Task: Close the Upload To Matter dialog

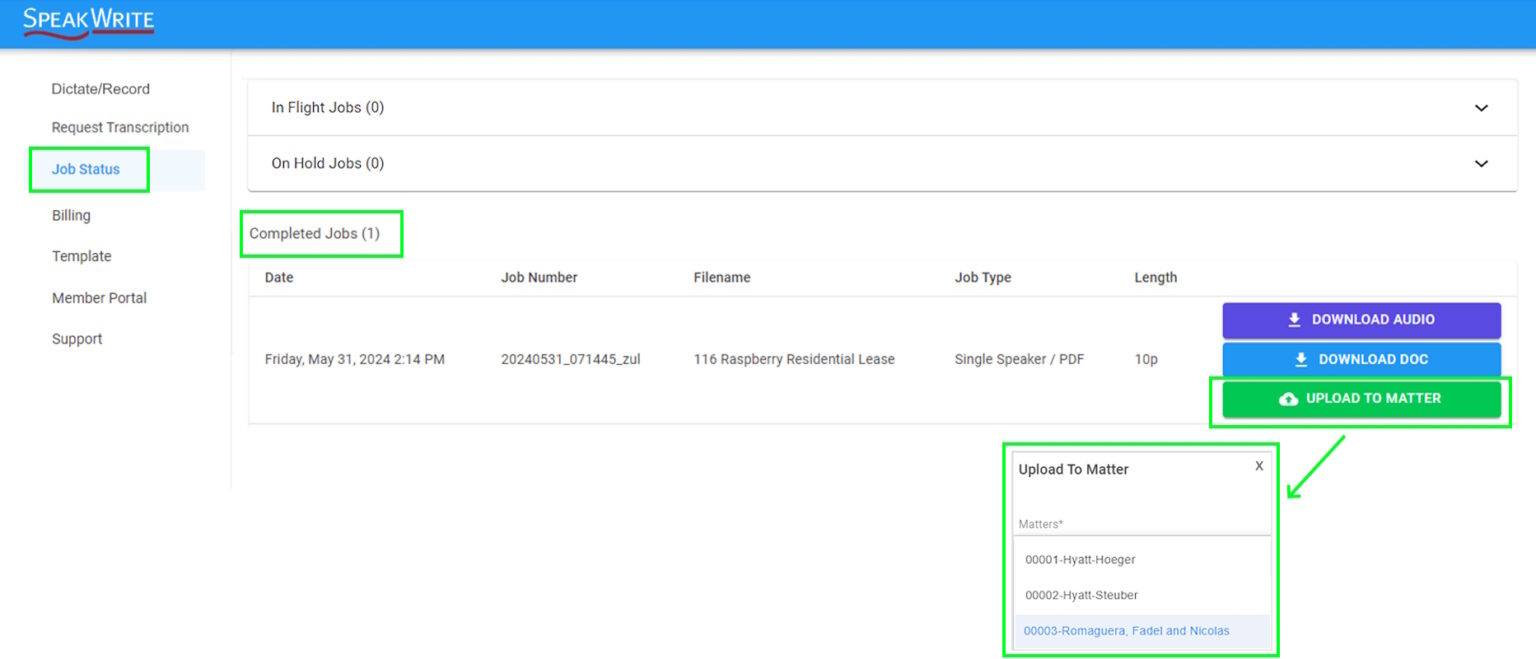Action: click(x=1258, y=465)
